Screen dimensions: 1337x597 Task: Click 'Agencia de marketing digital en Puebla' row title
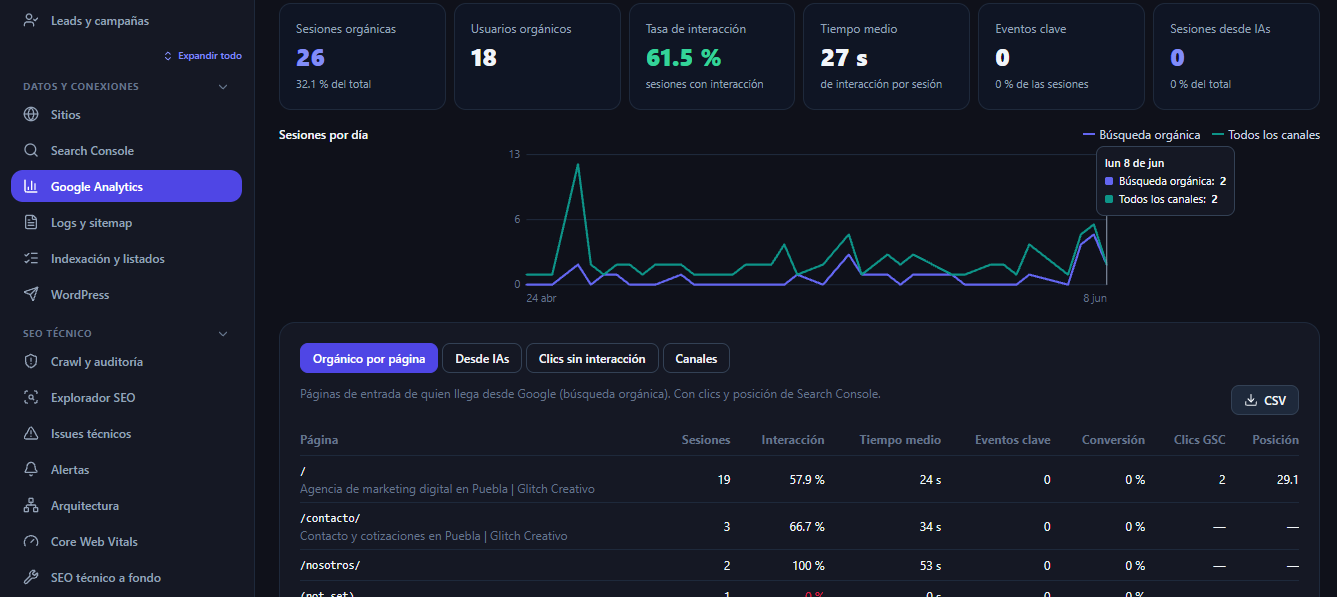(447, 489)
